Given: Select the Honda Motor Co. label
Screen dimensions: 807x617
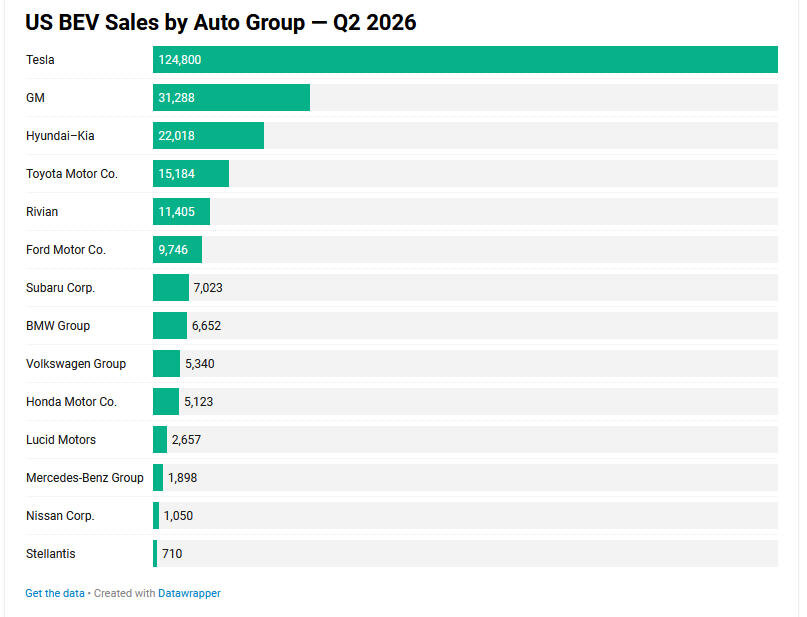Looking at the screenshot, I should tap(72, 402).
